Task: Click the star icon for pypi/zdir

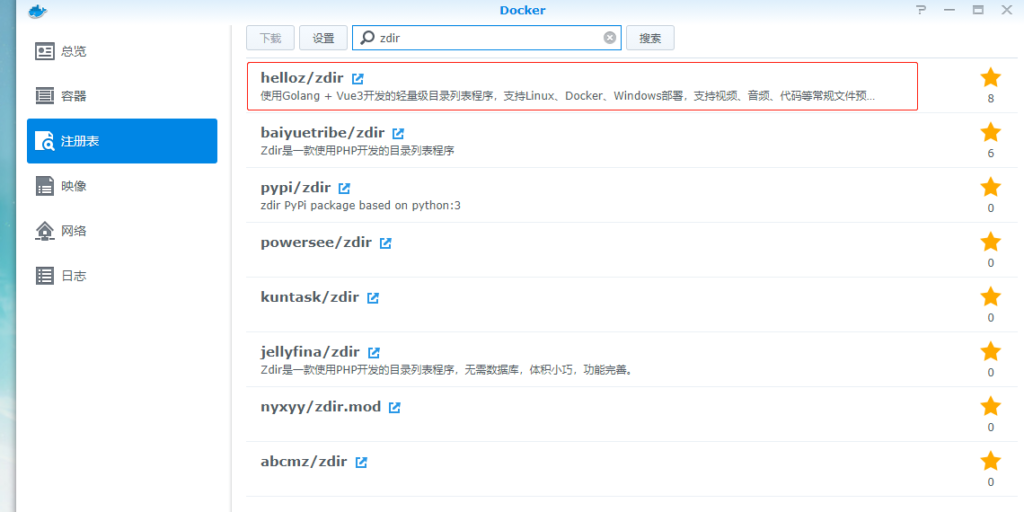Action: 991,187
